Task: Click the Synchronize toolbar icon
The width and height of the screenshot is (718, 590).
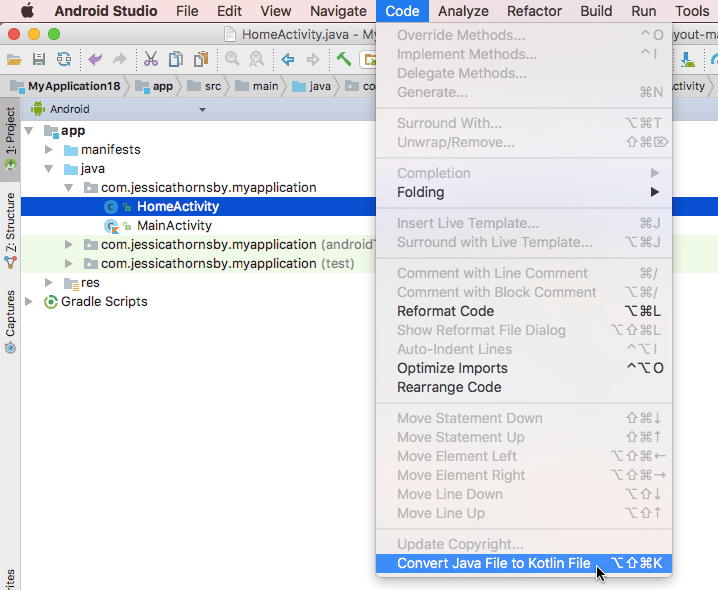Action: coord(64,60)
